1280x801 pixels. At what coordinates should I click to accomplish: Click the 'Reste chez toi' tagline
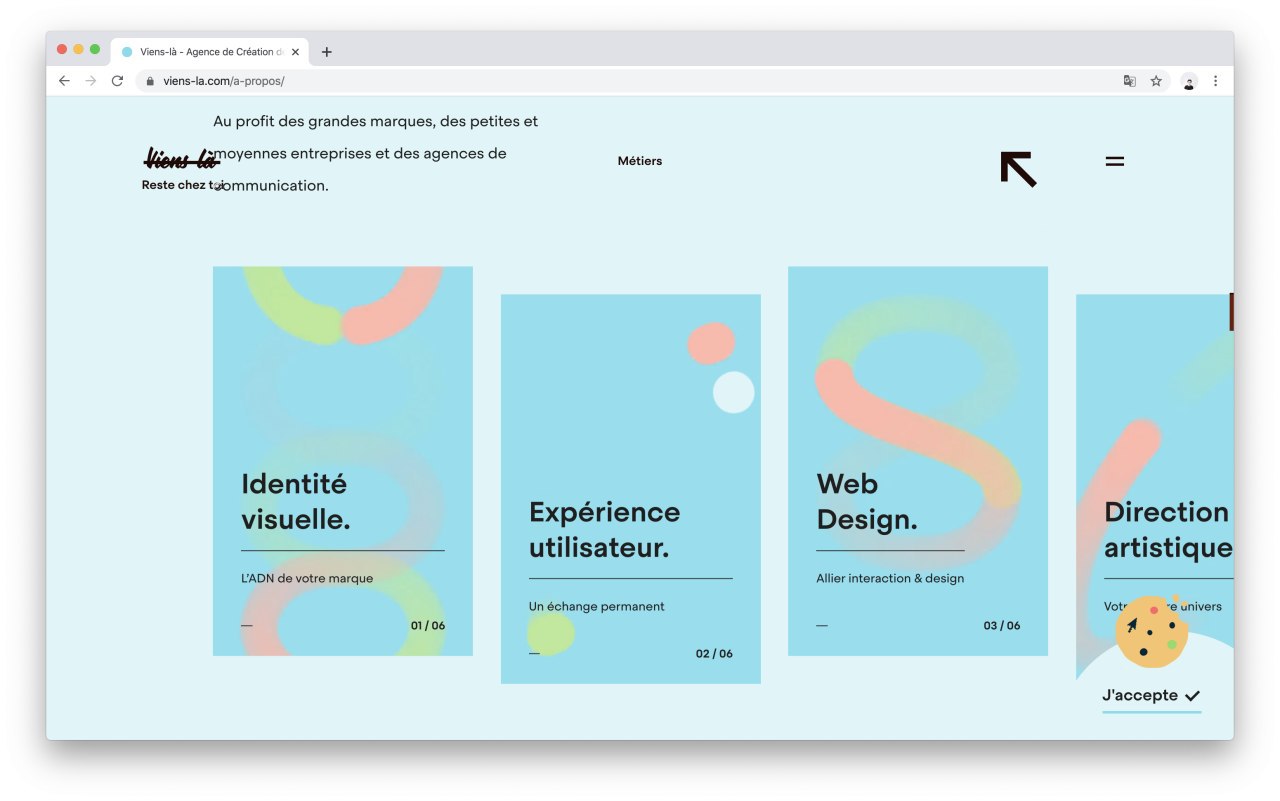(183, 185)
